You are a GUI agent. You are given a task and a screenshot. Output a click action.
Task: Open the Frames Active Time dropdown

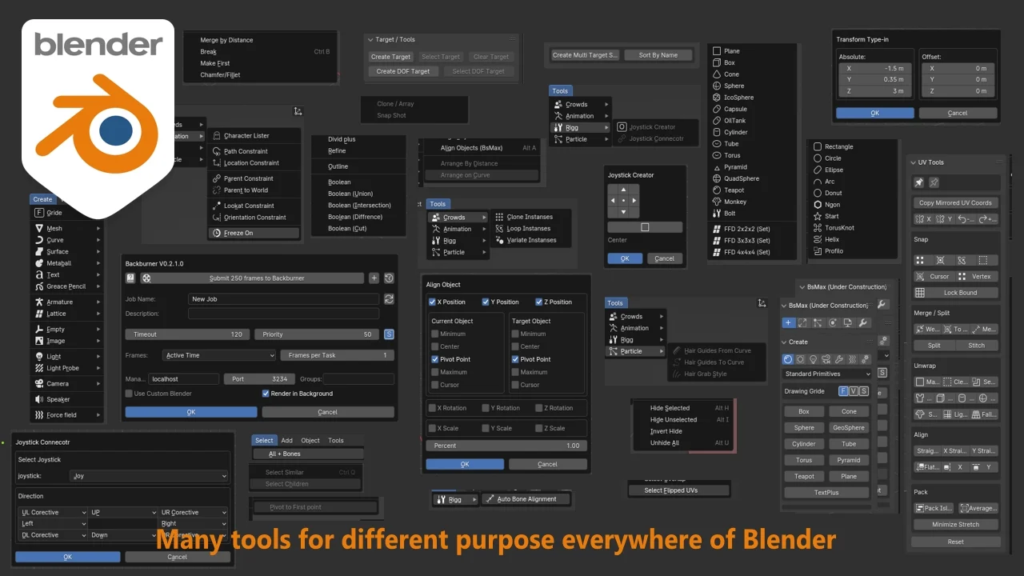click(x=218, y=355)
